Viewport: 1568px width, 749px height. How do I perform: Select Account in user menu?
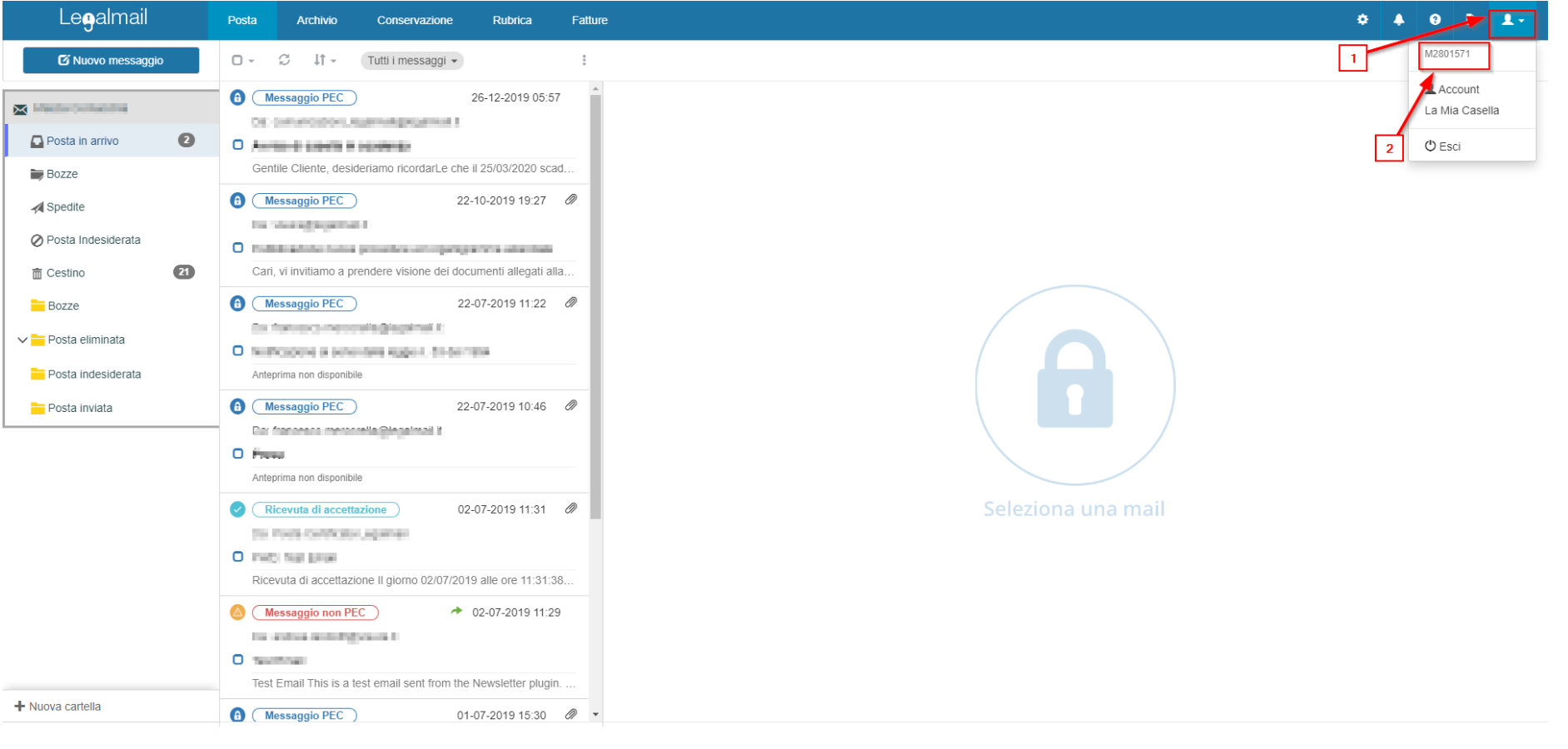[1452, 89]
